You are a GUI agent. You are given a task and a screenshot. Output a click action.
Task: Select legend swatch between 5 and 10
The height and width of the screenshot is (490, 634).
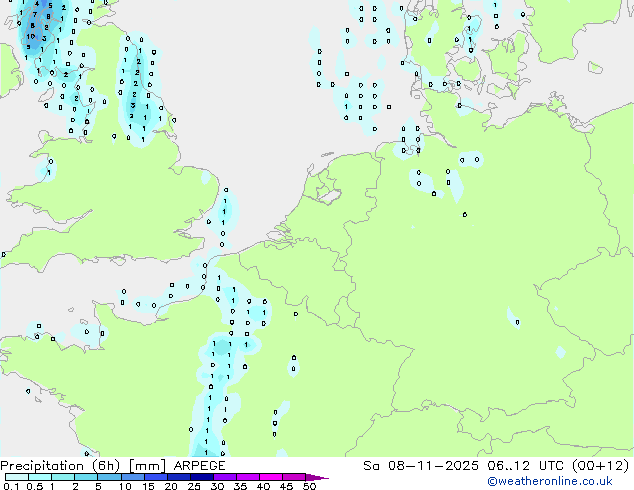click(x=109, y=477)
